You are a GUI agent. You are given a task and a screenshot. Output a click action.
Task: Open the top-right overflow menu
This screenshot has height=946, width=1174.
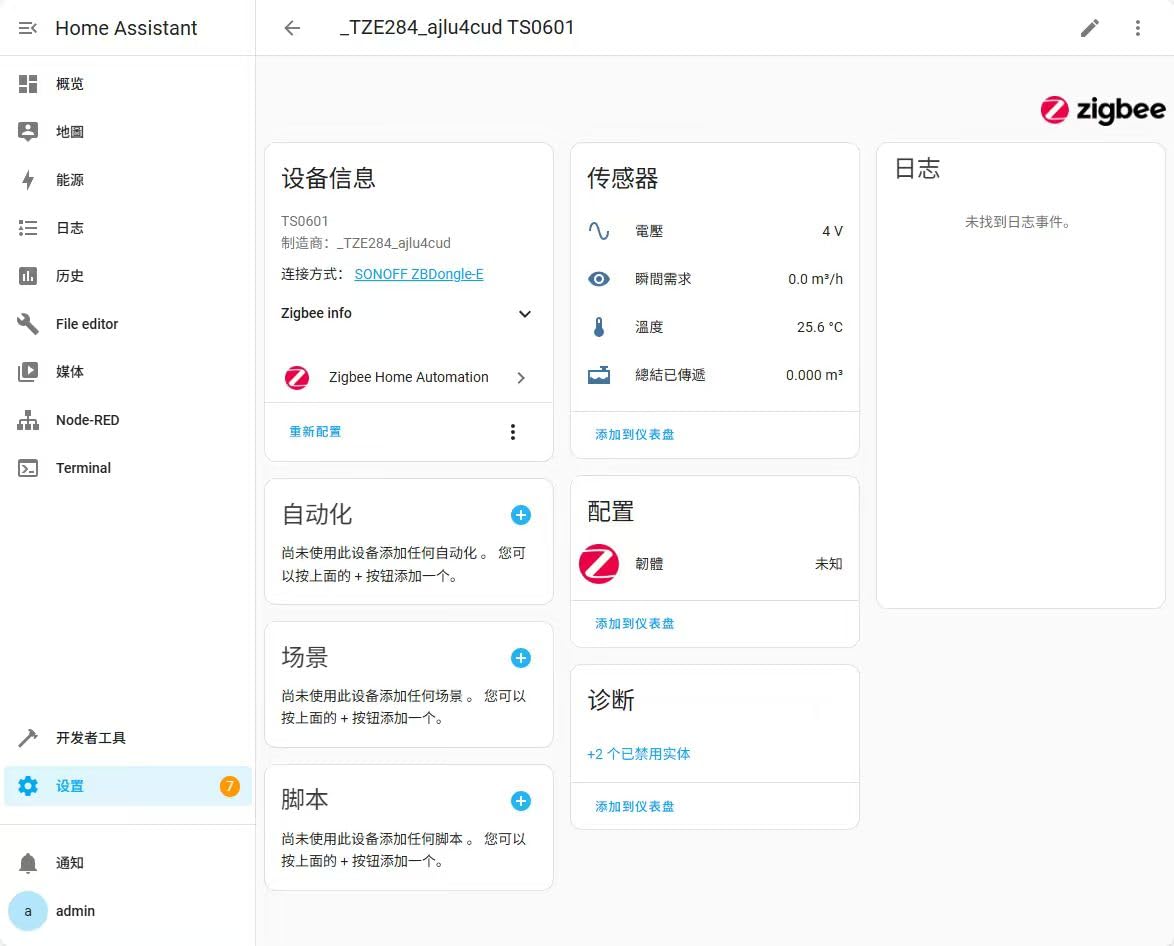(x=1137, y=28)
